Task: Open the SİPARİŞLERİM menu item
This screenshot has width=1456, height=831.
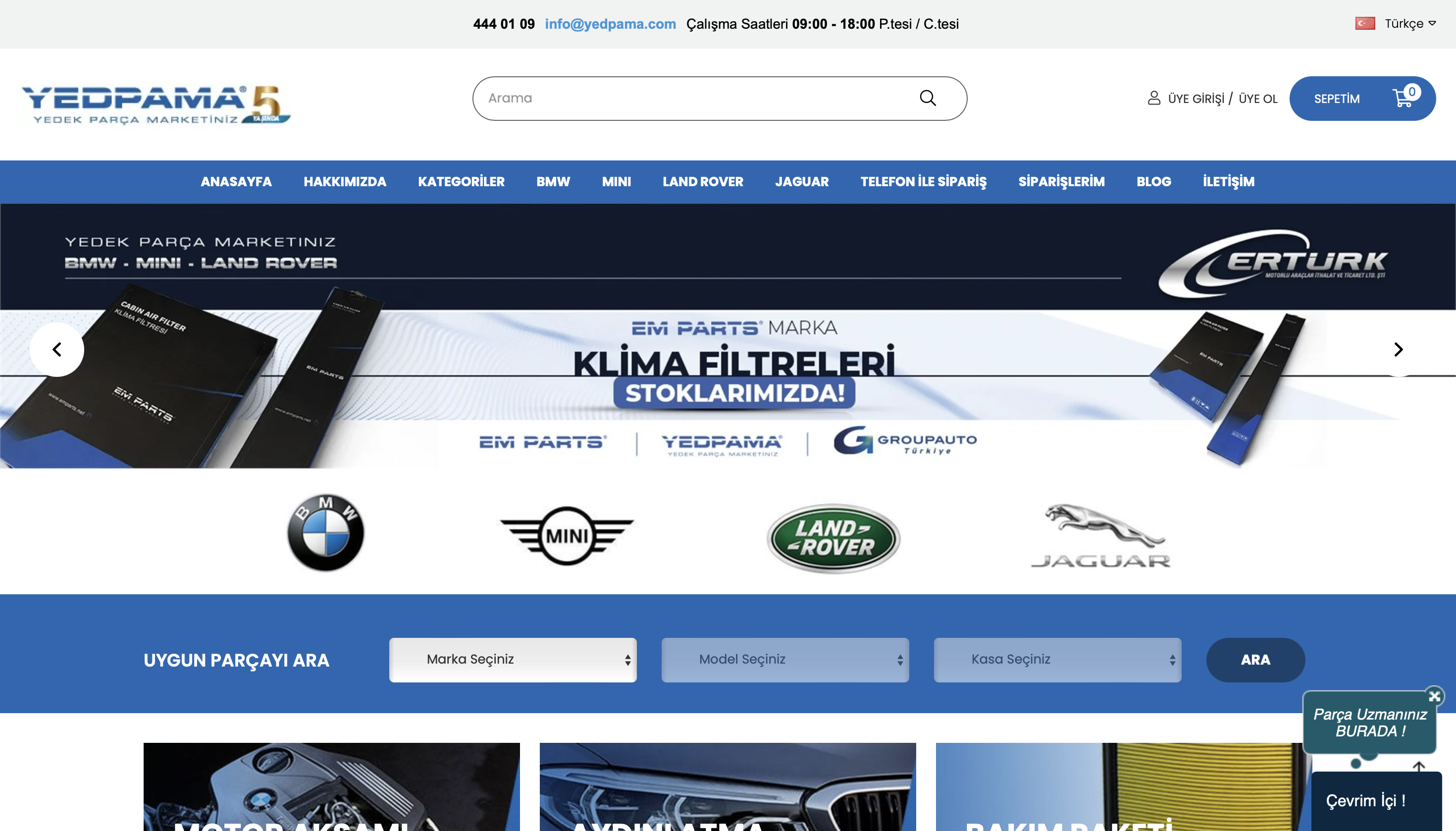Action: pos(1062,181)
